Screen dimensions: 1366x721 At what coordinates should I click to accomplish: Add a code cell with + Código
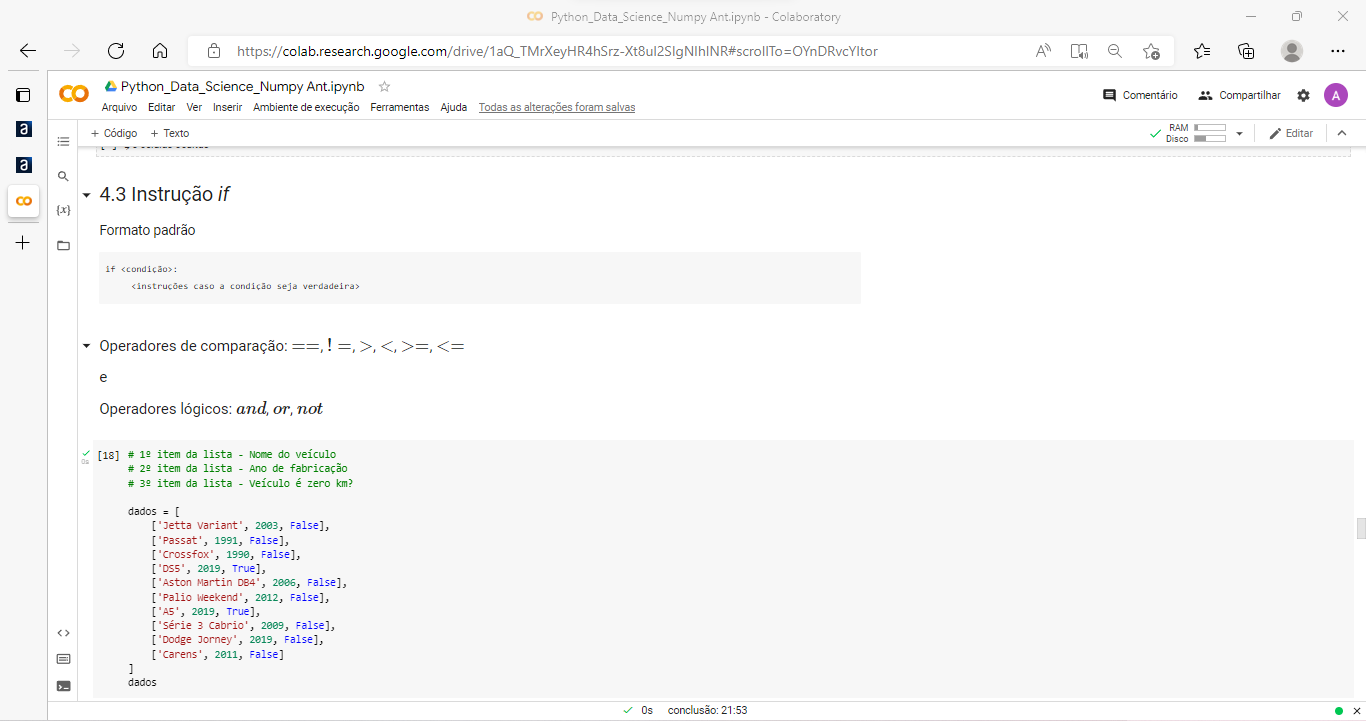(114, 133)
